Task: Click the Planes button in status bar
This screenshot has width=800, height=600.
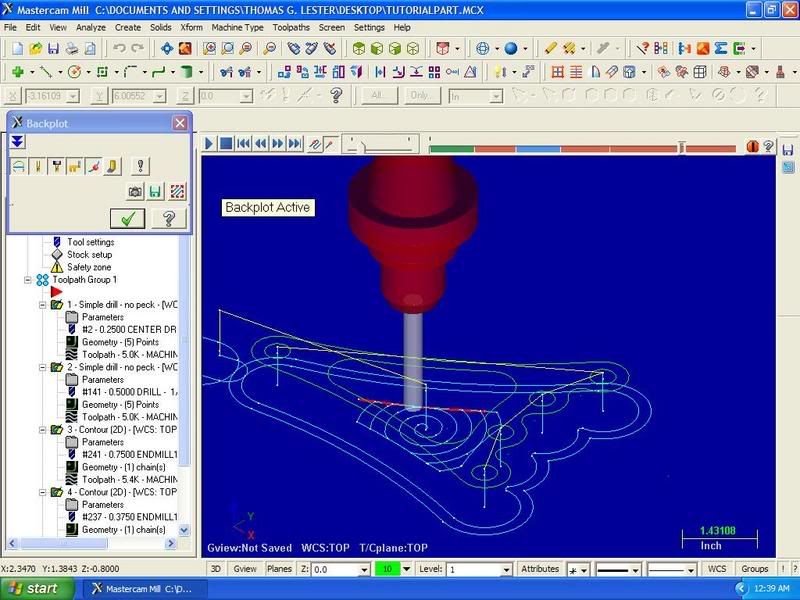Action: [x=279, y=569]
